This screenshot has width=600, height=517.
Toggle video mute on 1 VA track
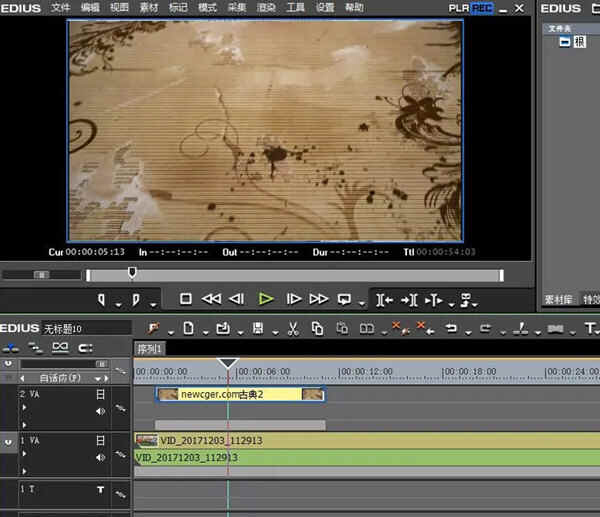[100, 440]
